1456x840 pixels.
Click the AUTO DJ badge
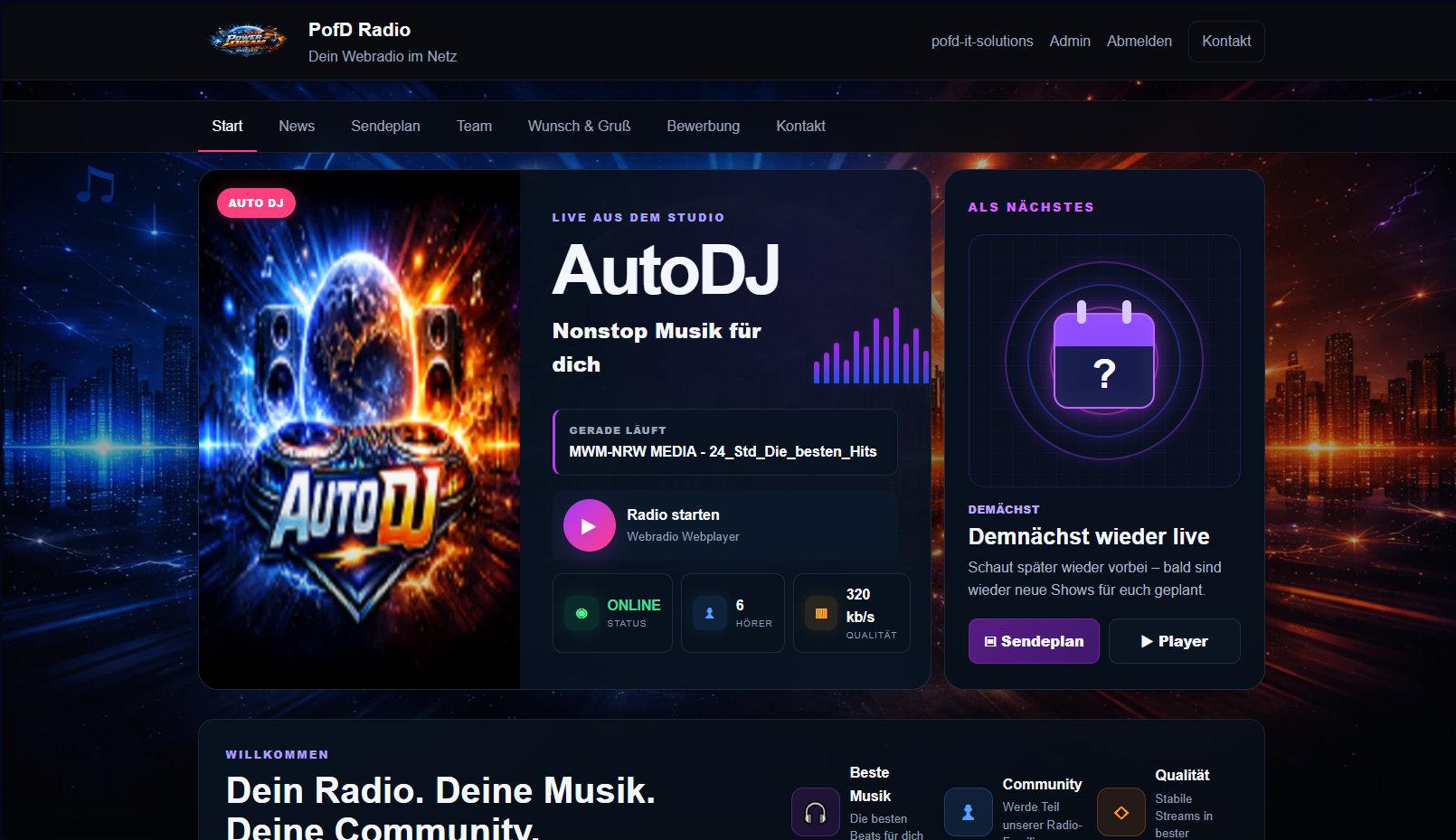tap(256, 203)
